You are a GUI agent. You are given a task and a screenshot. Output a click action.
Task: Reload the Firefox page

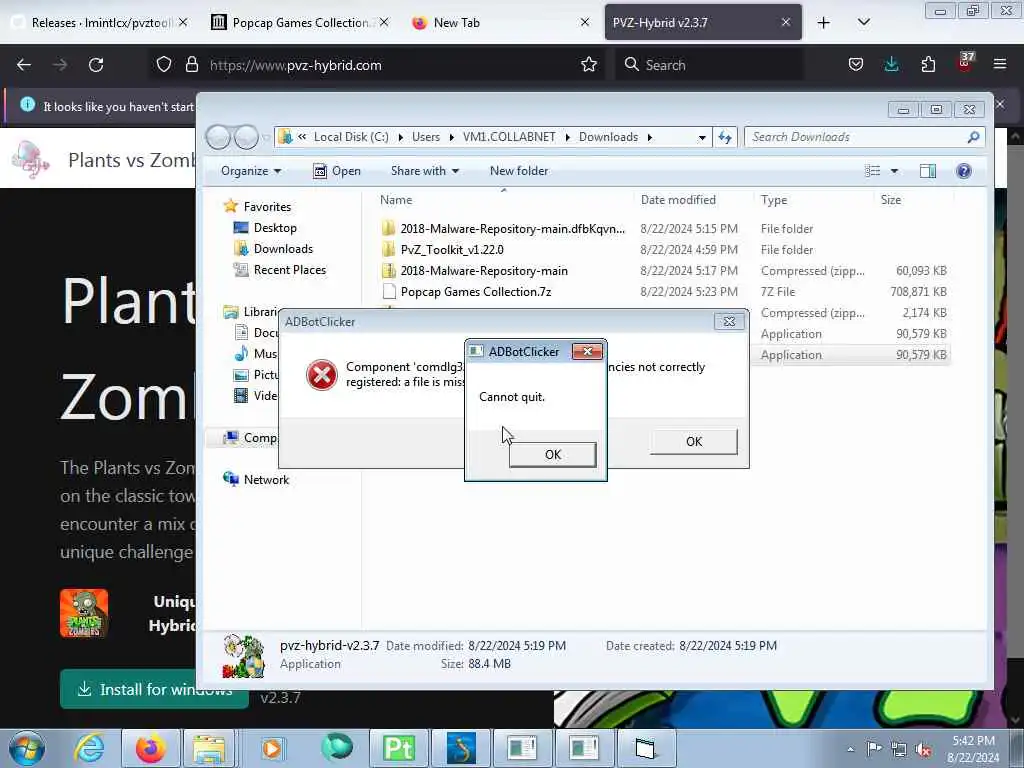coord(96,65)
